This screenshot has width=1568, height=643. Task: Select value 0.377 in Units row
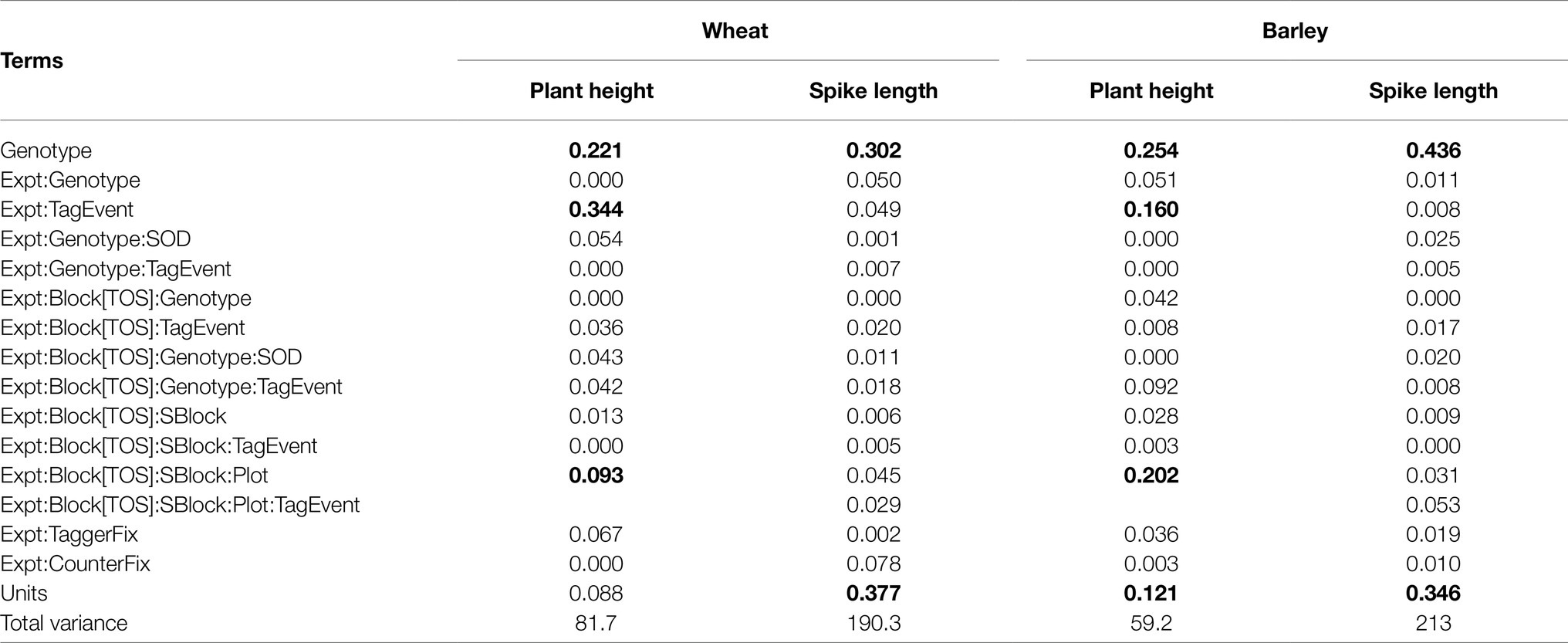pos(874,593)
